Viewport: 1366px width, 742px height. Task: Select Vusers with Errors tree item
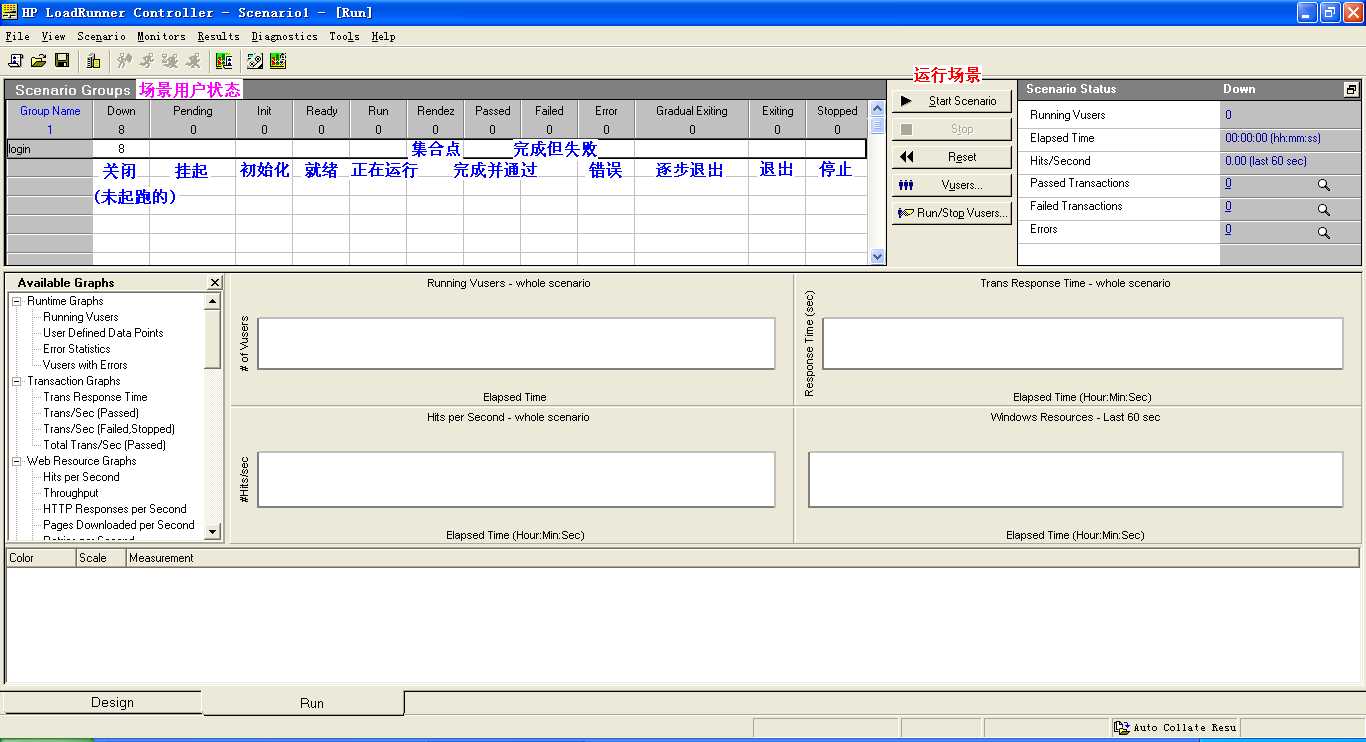coord(85,365)
